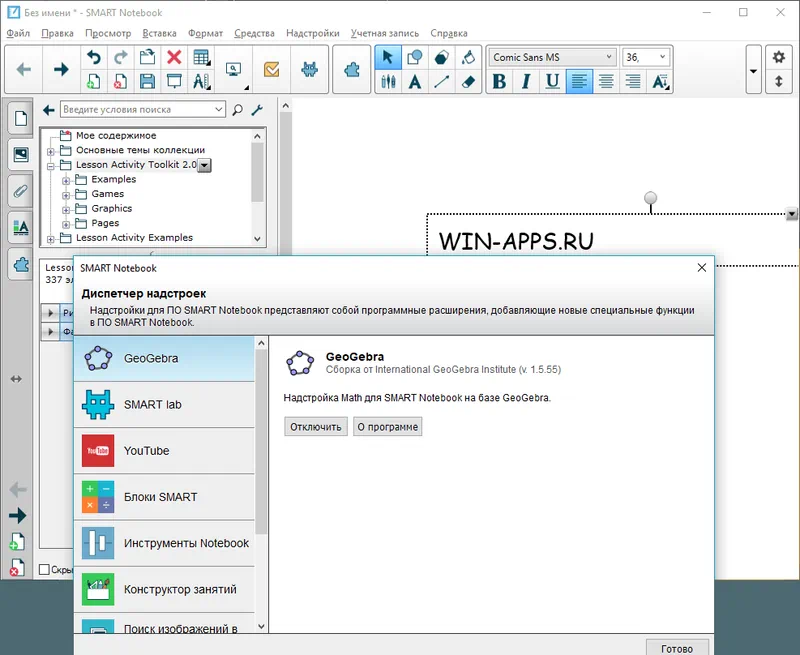
Task: Open the screen capture display tool
Action: coord(234,69)
